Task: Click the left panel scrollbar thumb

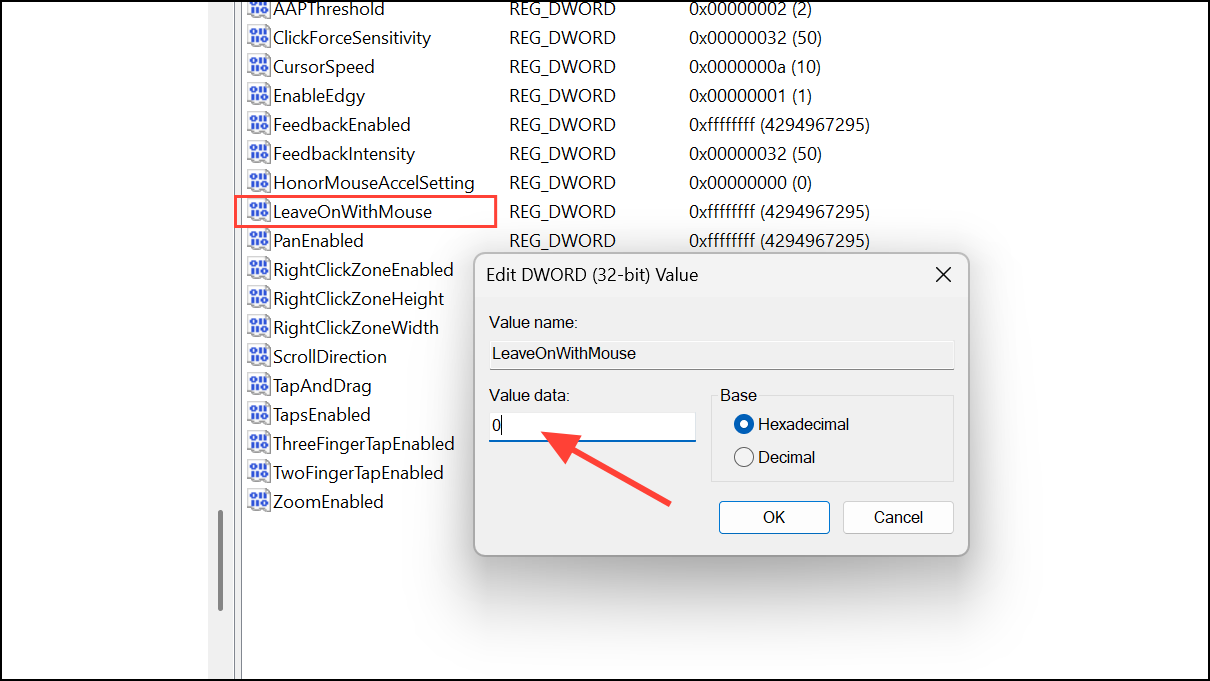Action: pyautogui.click(x=220, y=560)
